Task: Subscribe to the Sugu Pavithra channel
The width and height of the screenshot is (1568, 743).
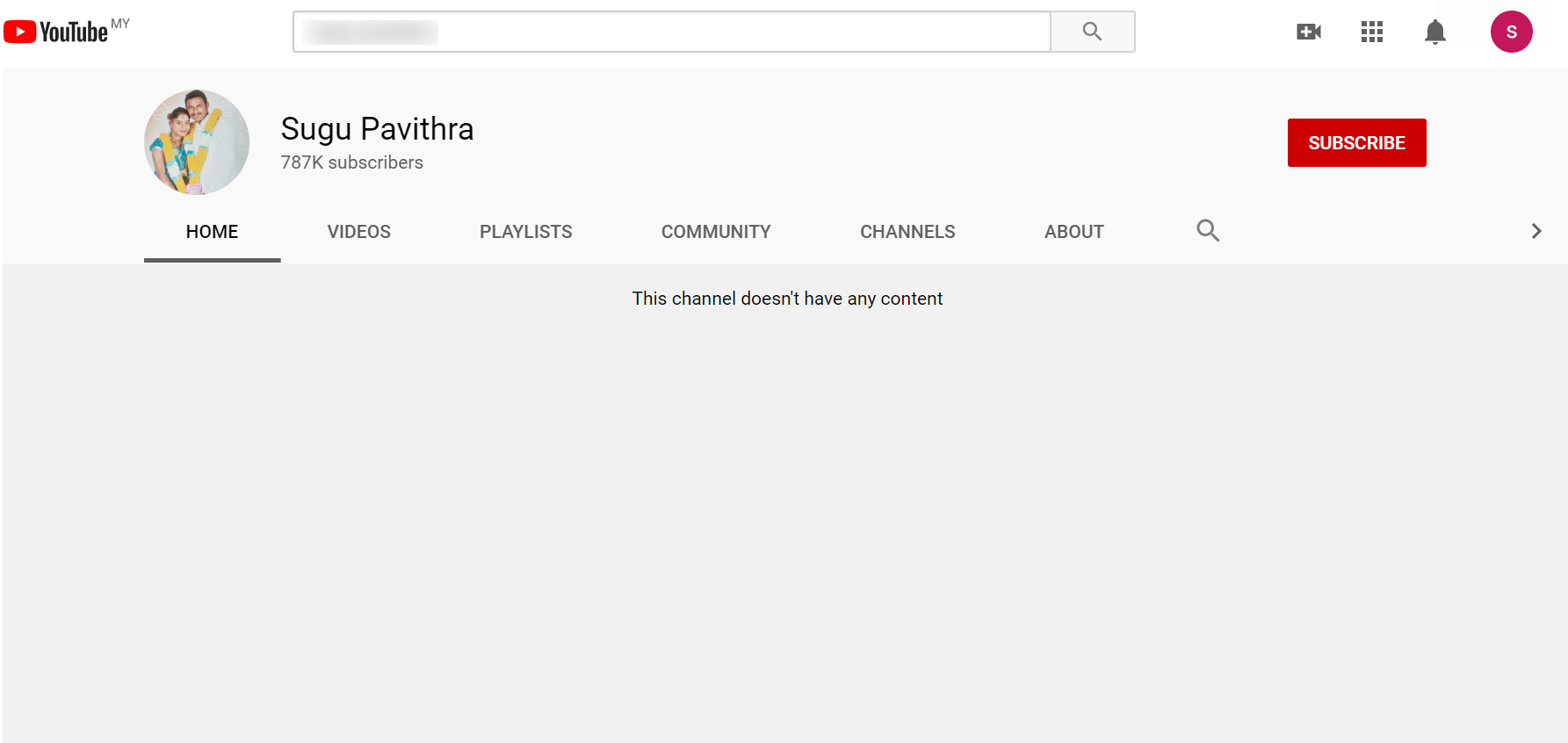Action: [1357, 142]
